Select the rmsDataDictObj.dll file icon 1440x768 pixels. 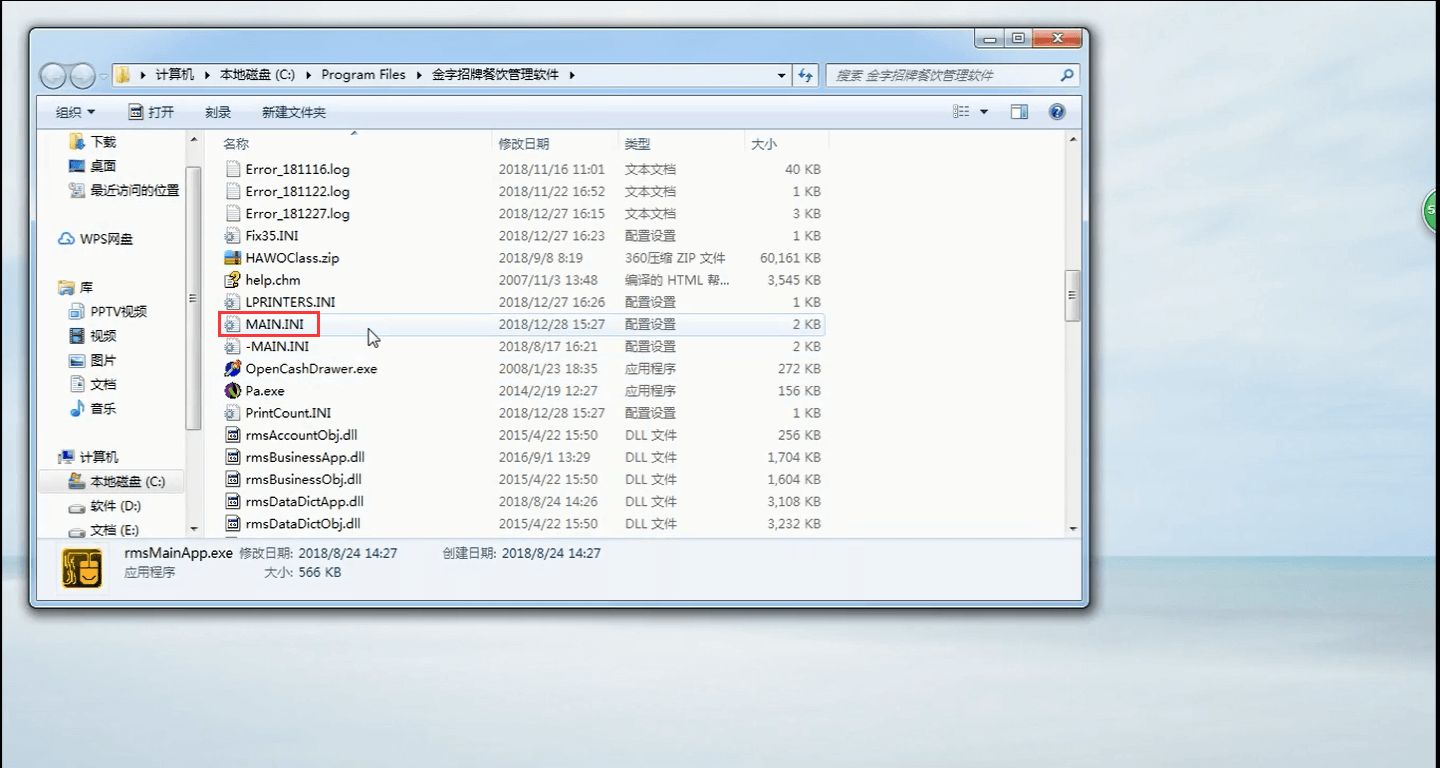point(232,523)
